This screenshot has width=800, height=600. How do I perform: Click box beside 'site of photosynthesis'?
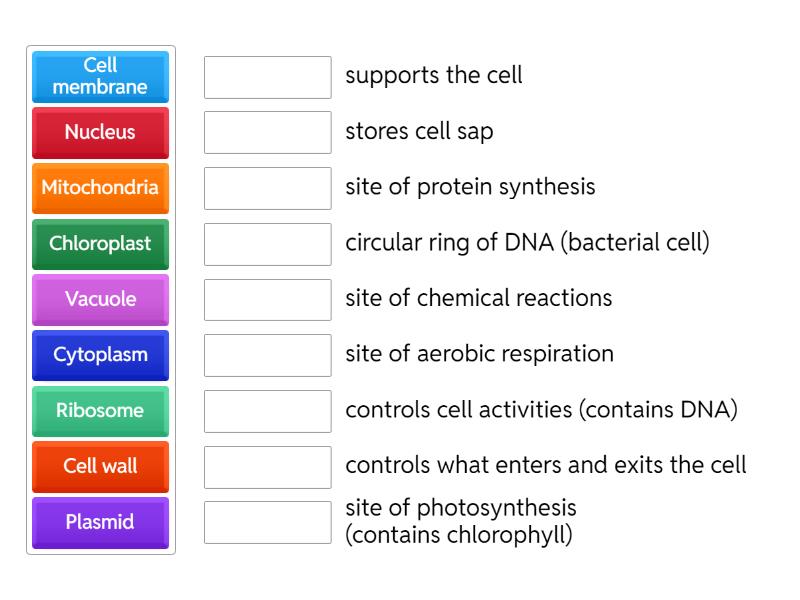pos(267,522)
